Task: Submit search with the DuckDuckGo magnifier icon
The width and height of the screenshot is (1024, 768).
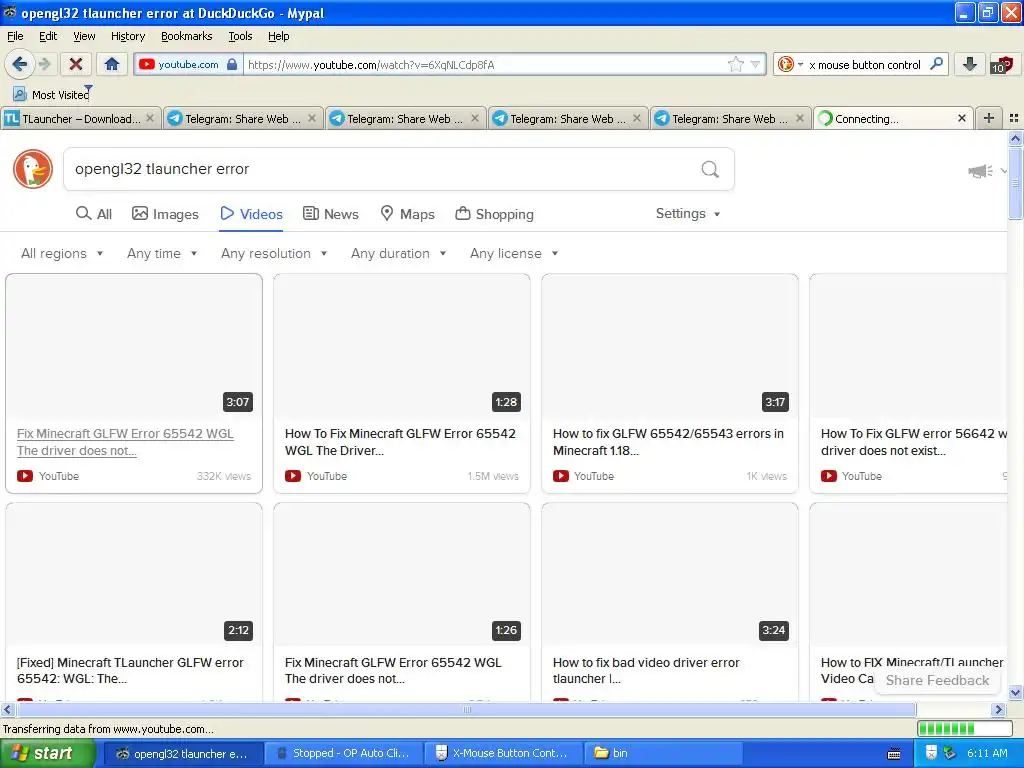Action: 710,169
